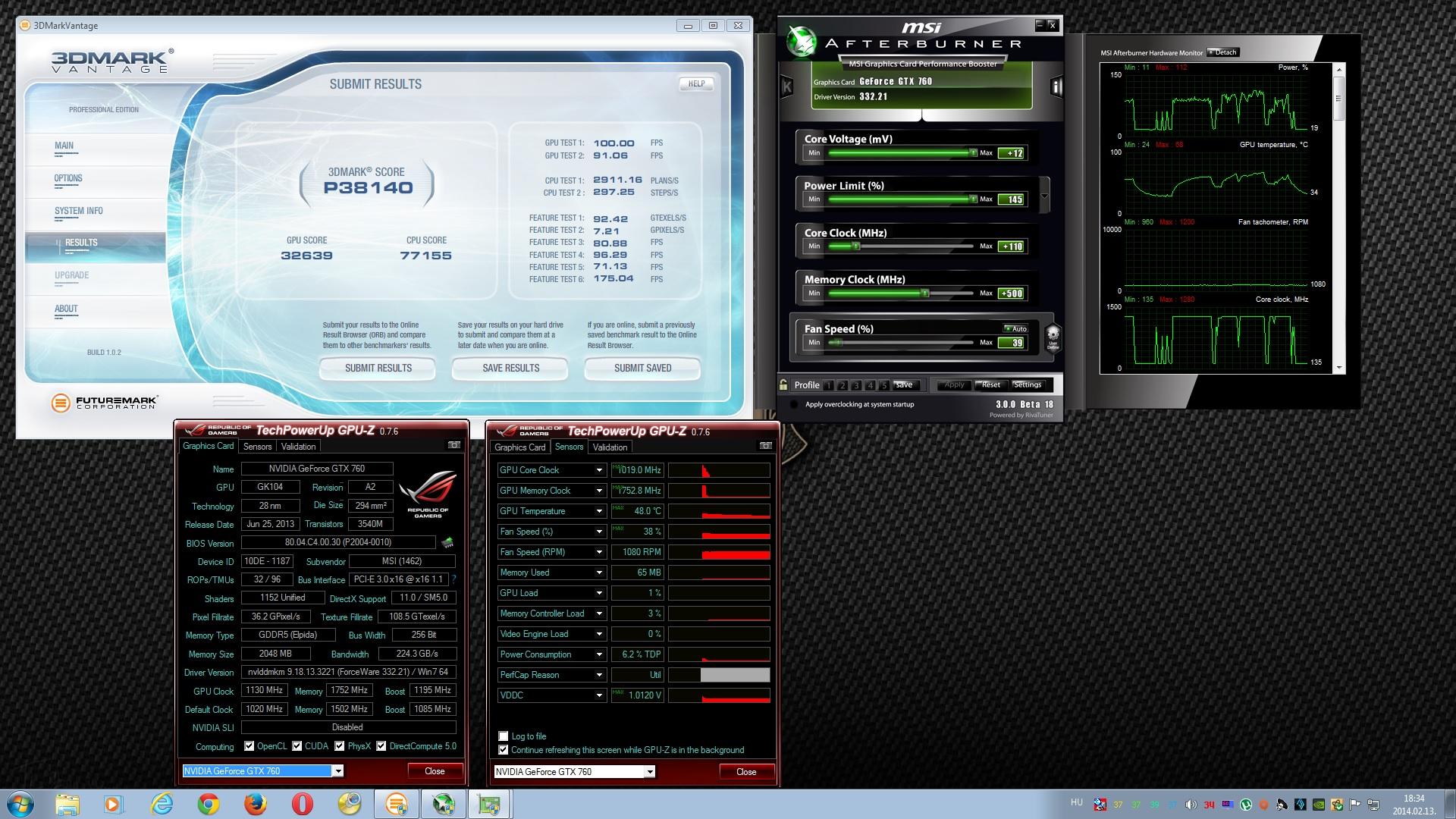1456x819 pixels.
Task: Open the Afterburner info panel
Action: pos(1056,86)
